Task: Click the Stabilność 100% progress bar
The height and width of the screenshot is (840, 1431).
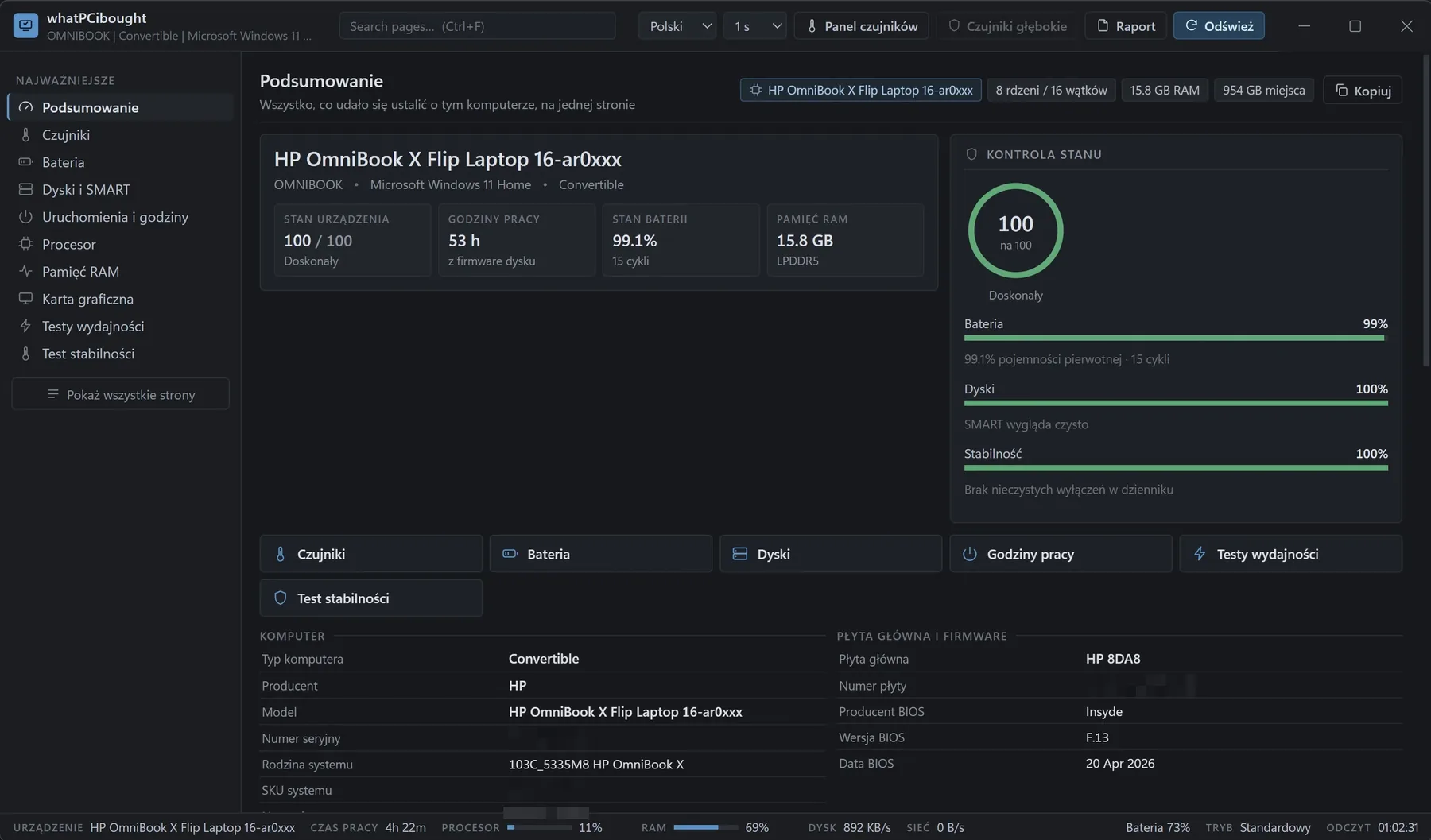Action: [1176, 468]
